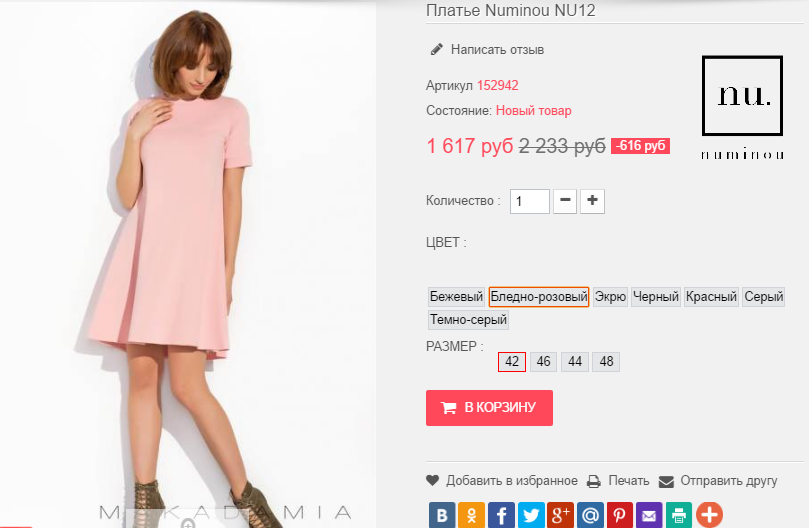The image size is (809, 528).
Task: Decrease quantity with minus button
Action: coord(565,201)
